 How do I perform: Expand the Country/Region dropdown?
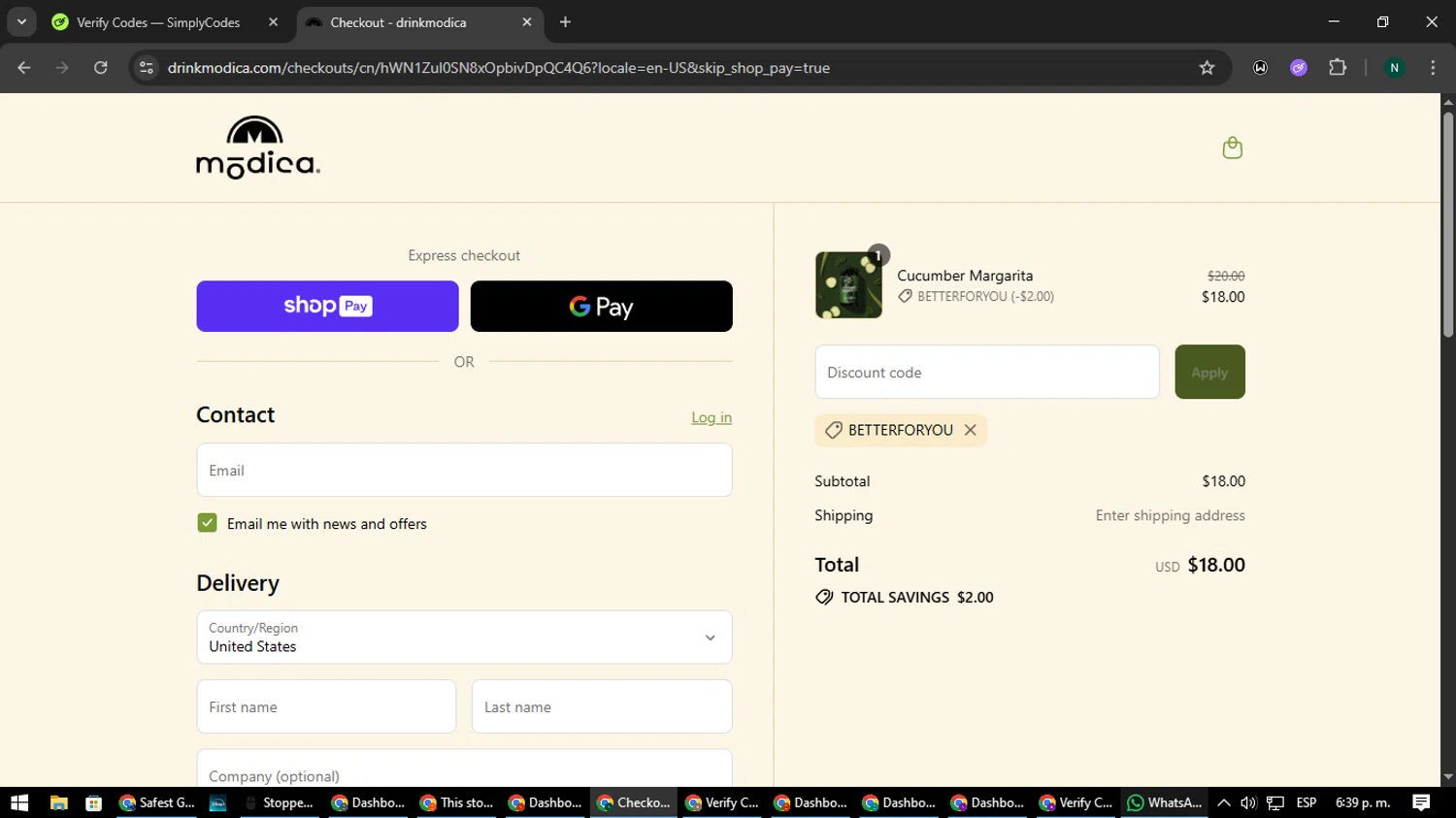point(464,638)
